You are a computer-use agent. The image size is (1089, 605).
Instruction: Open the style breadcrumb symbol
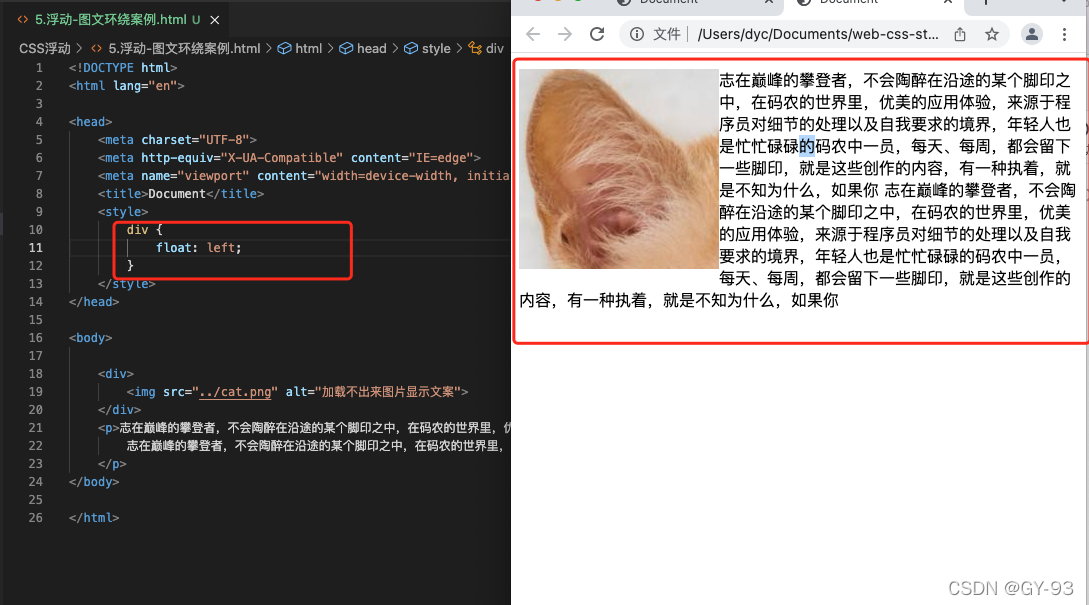pyautogui.click(x=436, y=49)
